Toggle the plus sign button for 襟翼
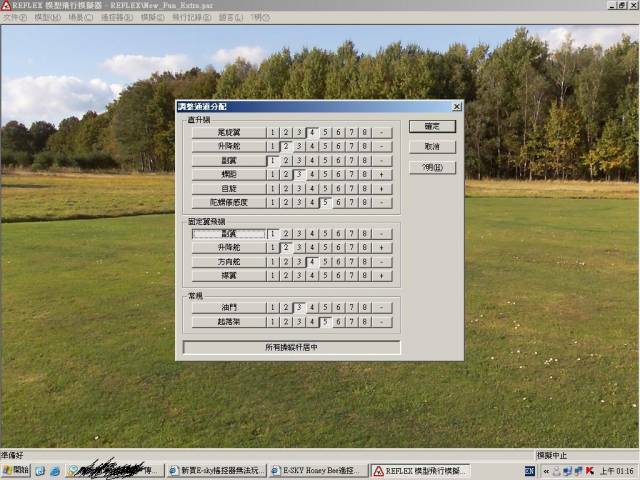Screen dimensions: 640x480 (x=382, y=276)
